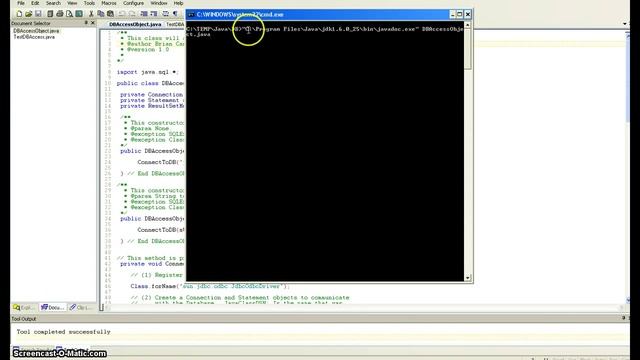The width and height of the screenshot is (640, 360).
Task: Click the Indent block toolbar icon
Action: point(144,14)
